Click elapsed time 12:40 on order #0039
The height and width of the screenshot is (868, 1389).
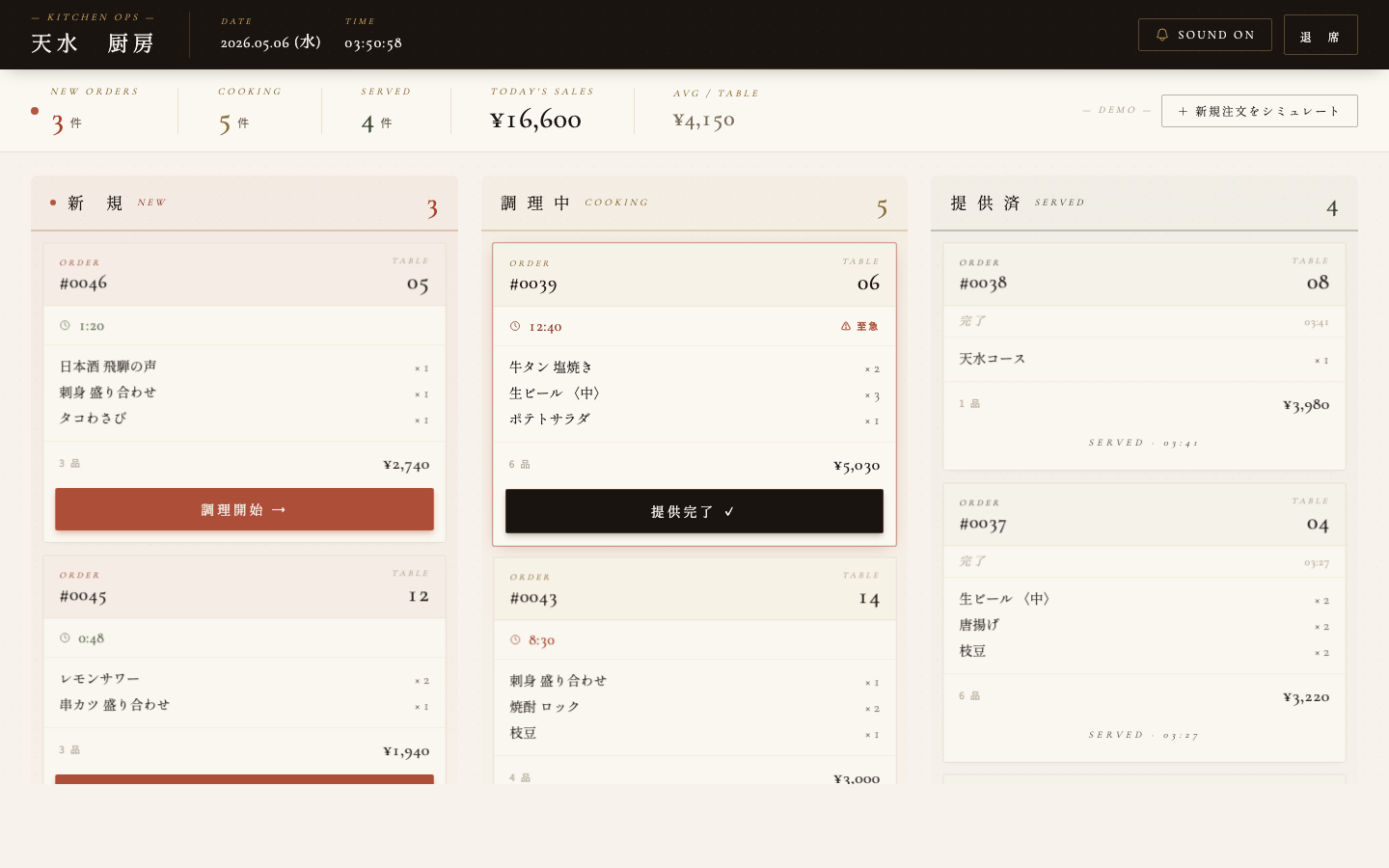(545, 327)
